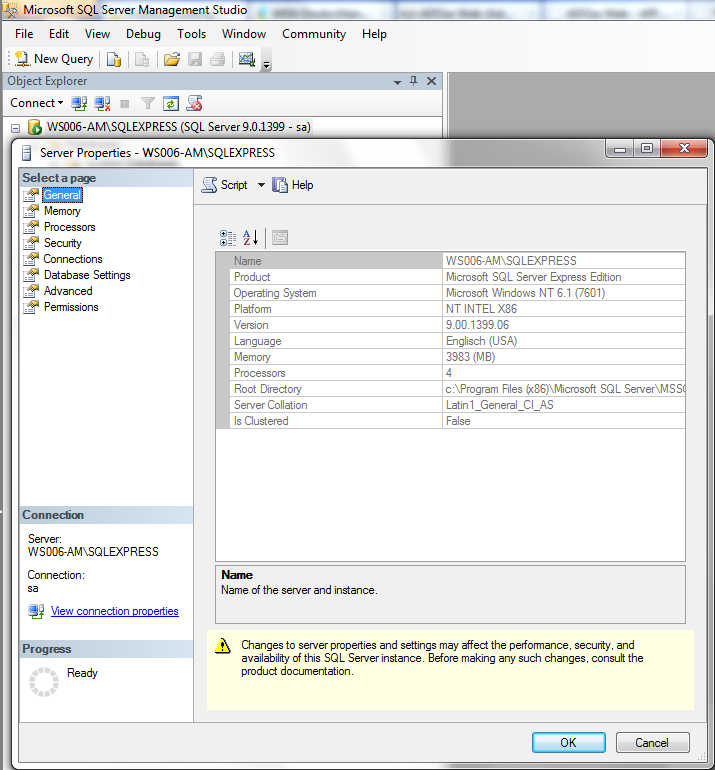Switch property grid to Categorized view
The width and height of the screenshot is (715, 770).
(x=228, y=238)
